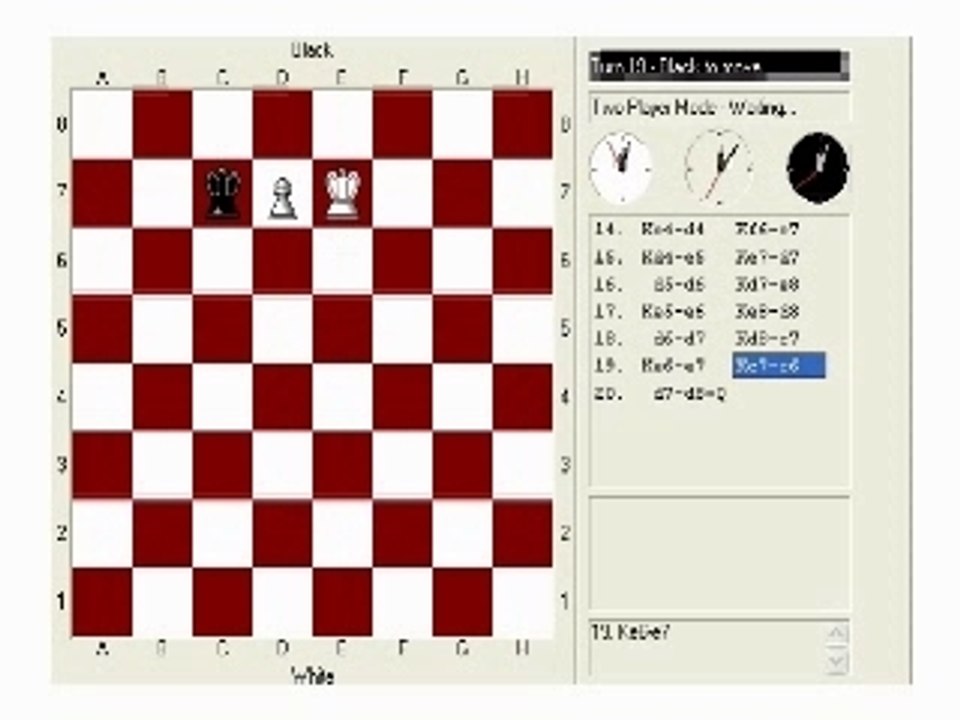Click the black-faced clock
The height and width of the screenshot is (720, 960).
817,167
